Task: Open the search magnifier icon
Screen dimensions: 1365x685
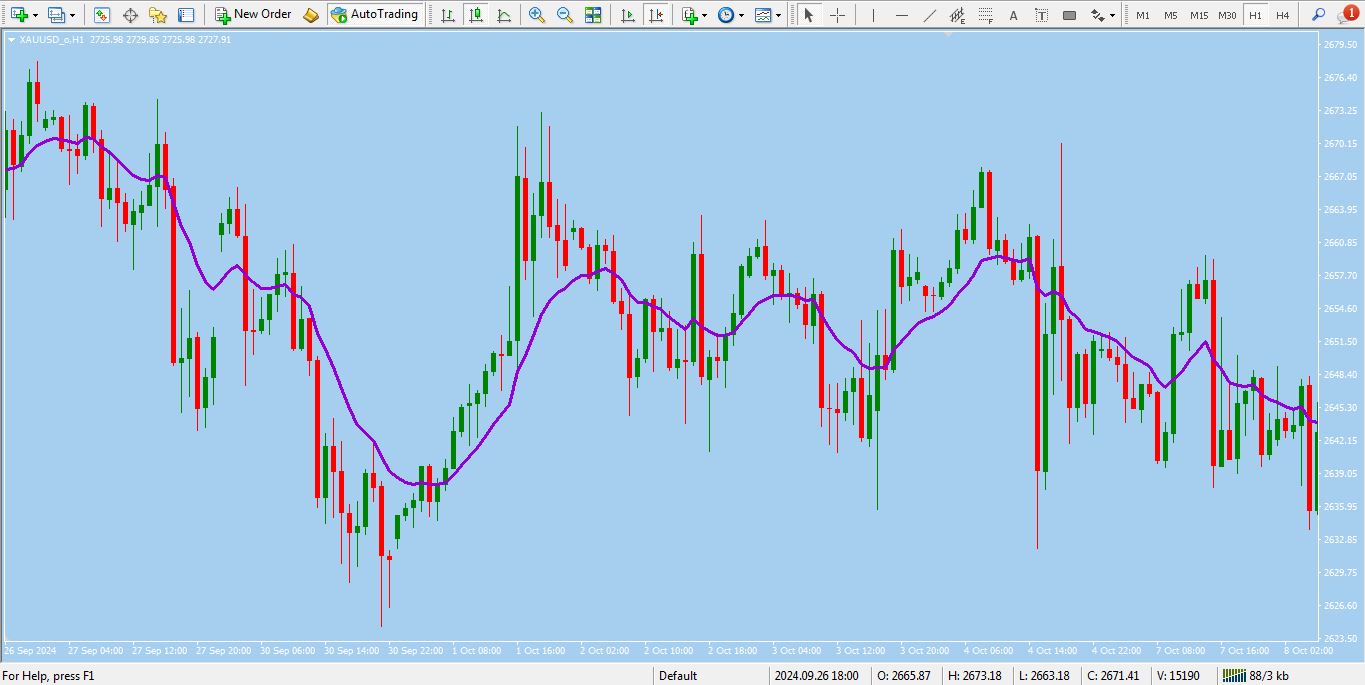Action: point(1319,15)
